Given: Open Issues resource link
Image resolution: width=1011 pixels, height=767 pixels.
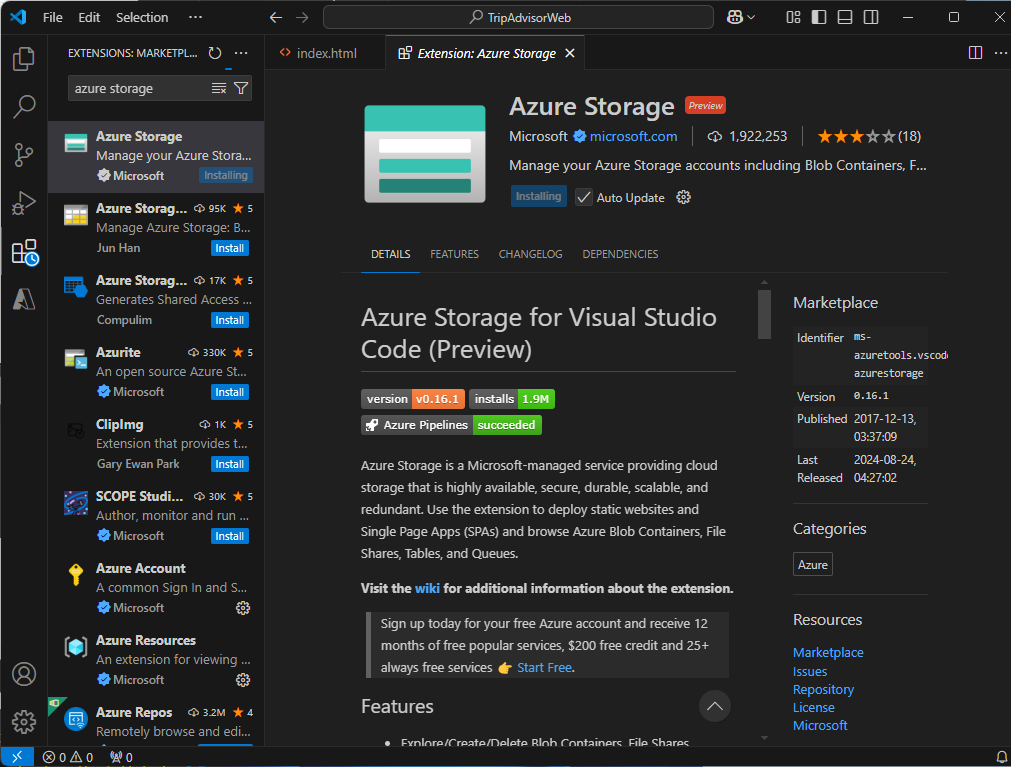Looking at the screenshot, I should point(810,672).
